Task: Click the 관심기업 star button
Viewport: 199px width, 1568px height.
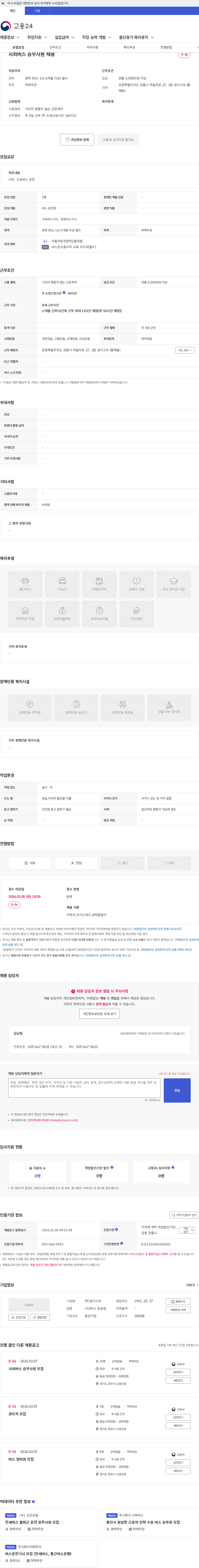Action: click(x=18, y=1317)
